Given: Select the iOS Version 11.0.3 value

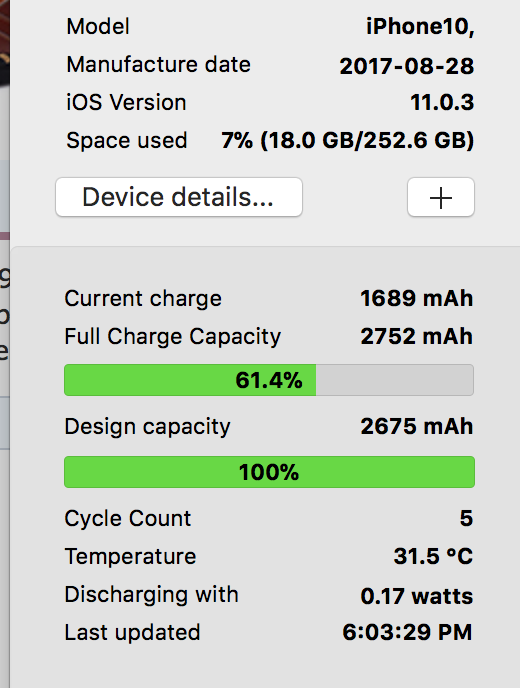Looking at the screenshot, I should (442, 103).
